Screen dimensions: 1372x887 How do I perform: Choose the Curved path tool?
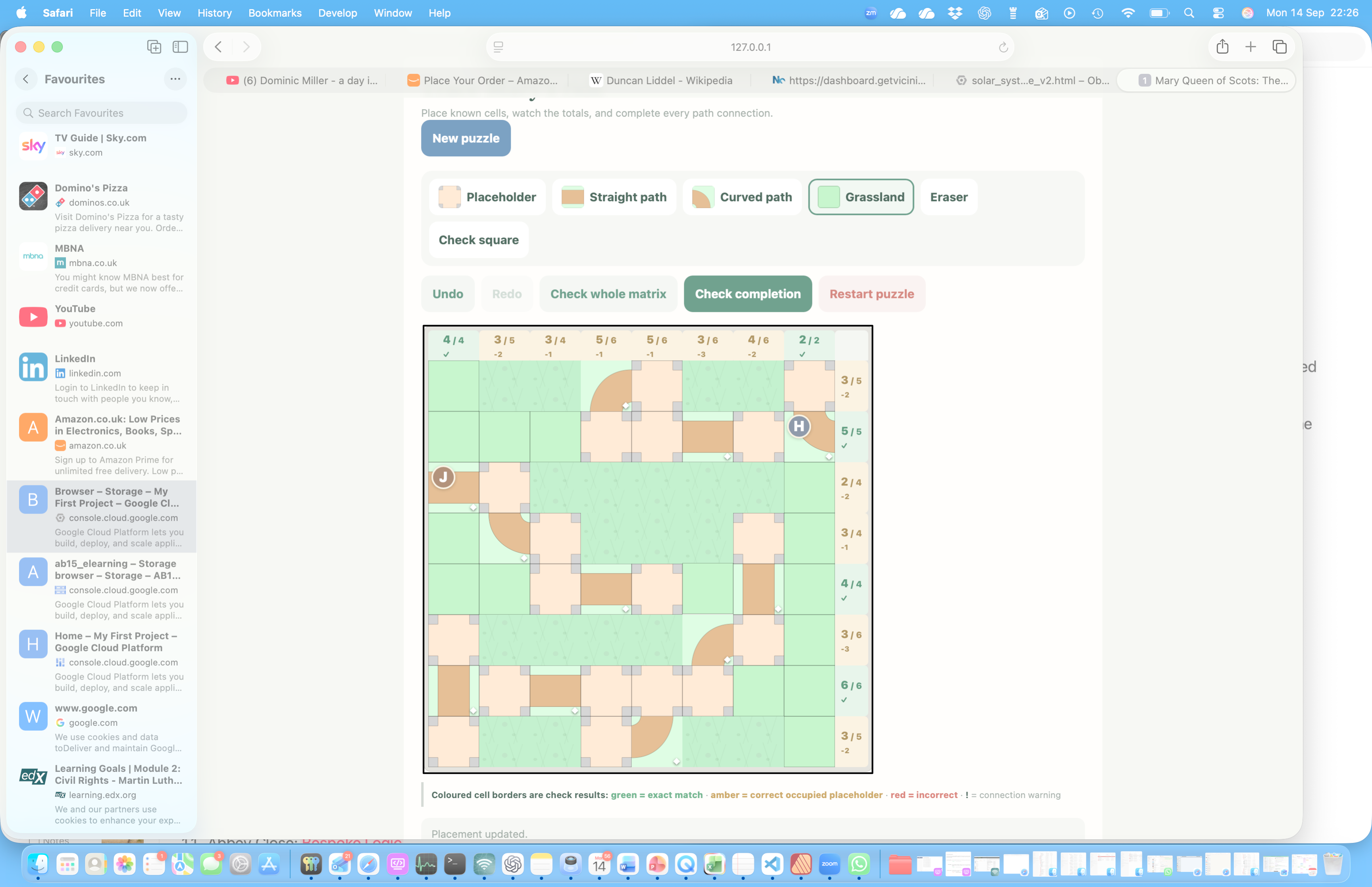[x=742, y=197]
